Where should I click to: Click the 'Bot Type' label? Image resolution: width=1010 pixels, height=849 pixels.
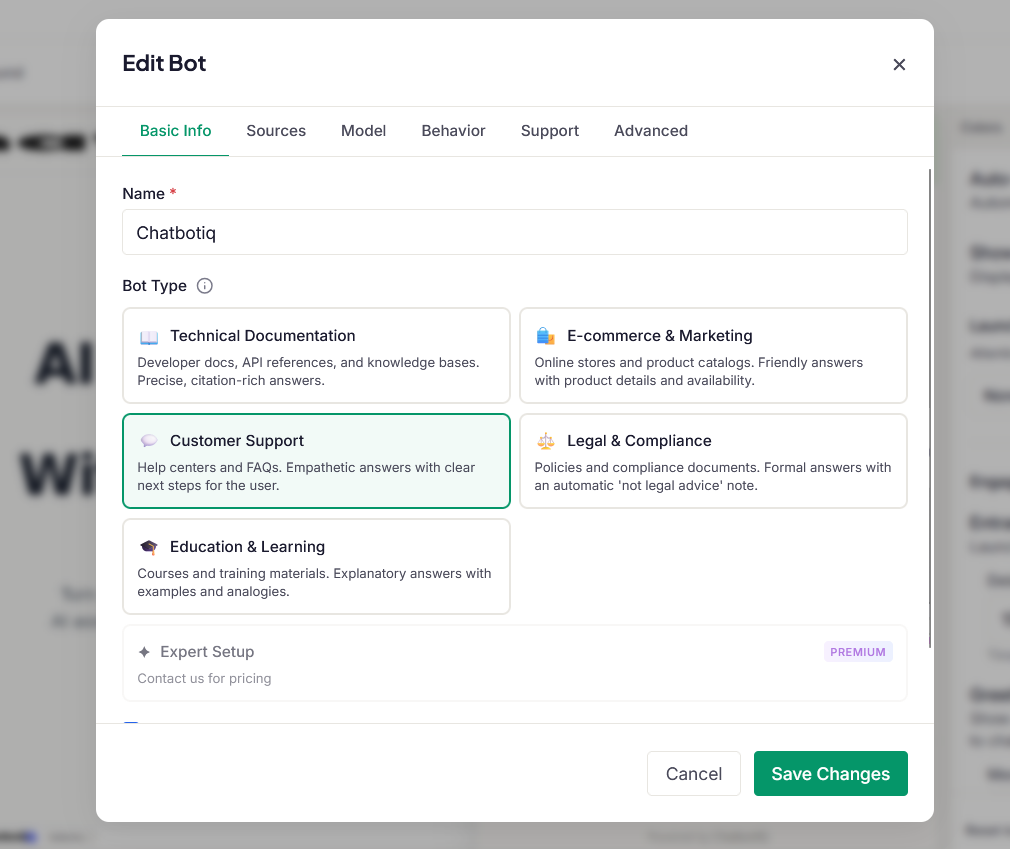[155, 285]
